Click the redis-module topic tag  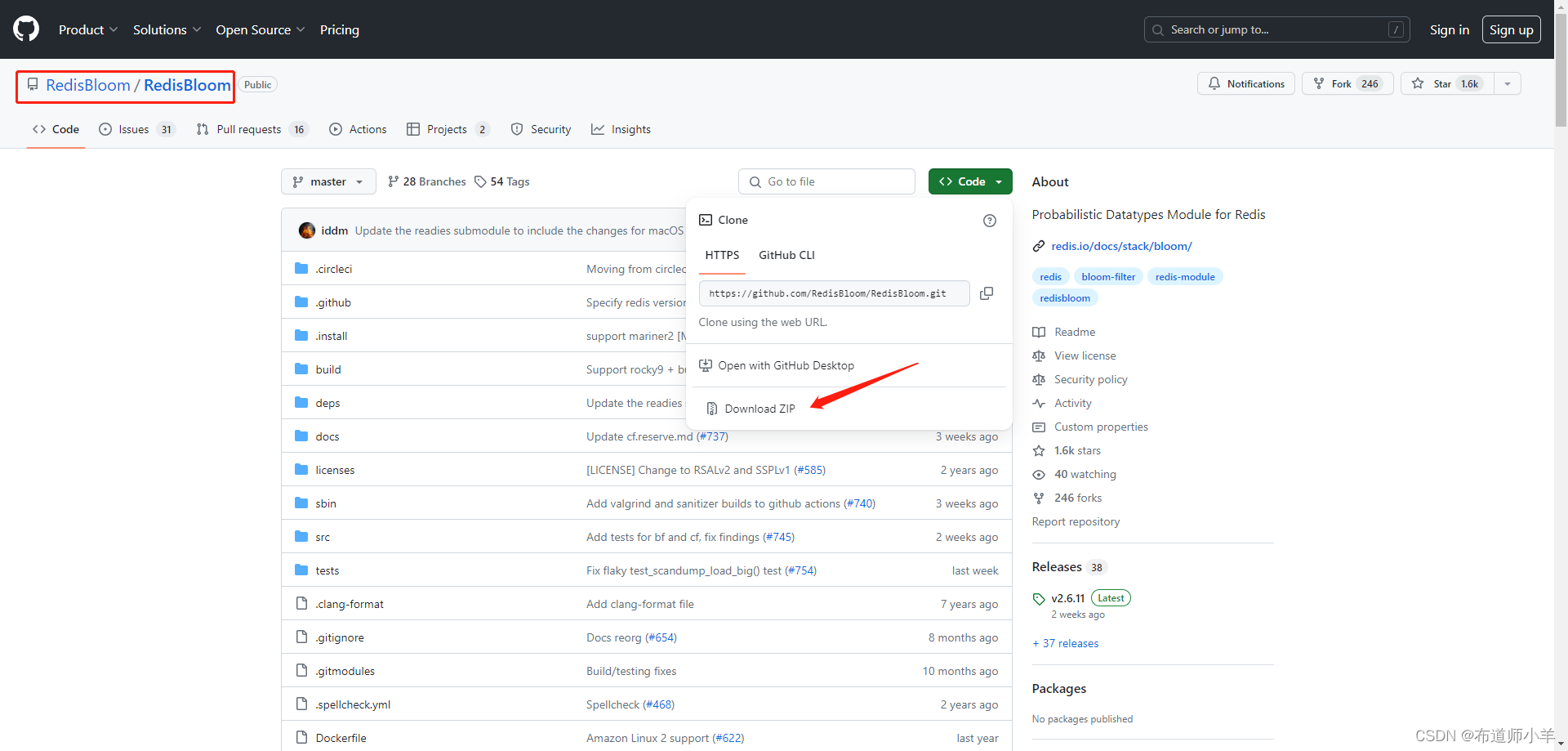pos(1185,277)
